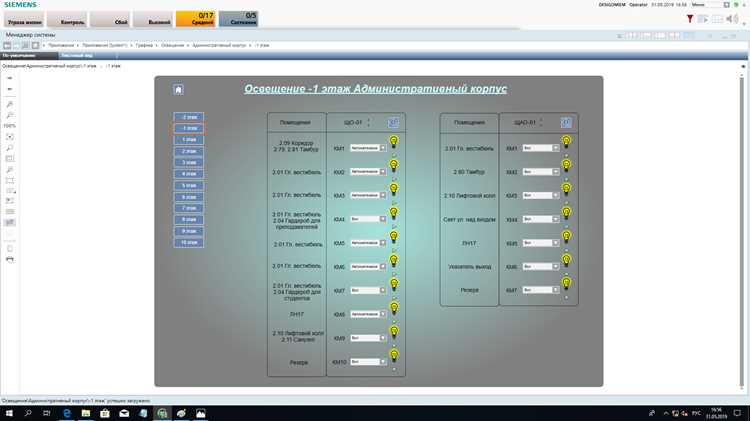
Task: Click the ЩАО-01 stepper arrows in the right header
Action: pos(541,122)
